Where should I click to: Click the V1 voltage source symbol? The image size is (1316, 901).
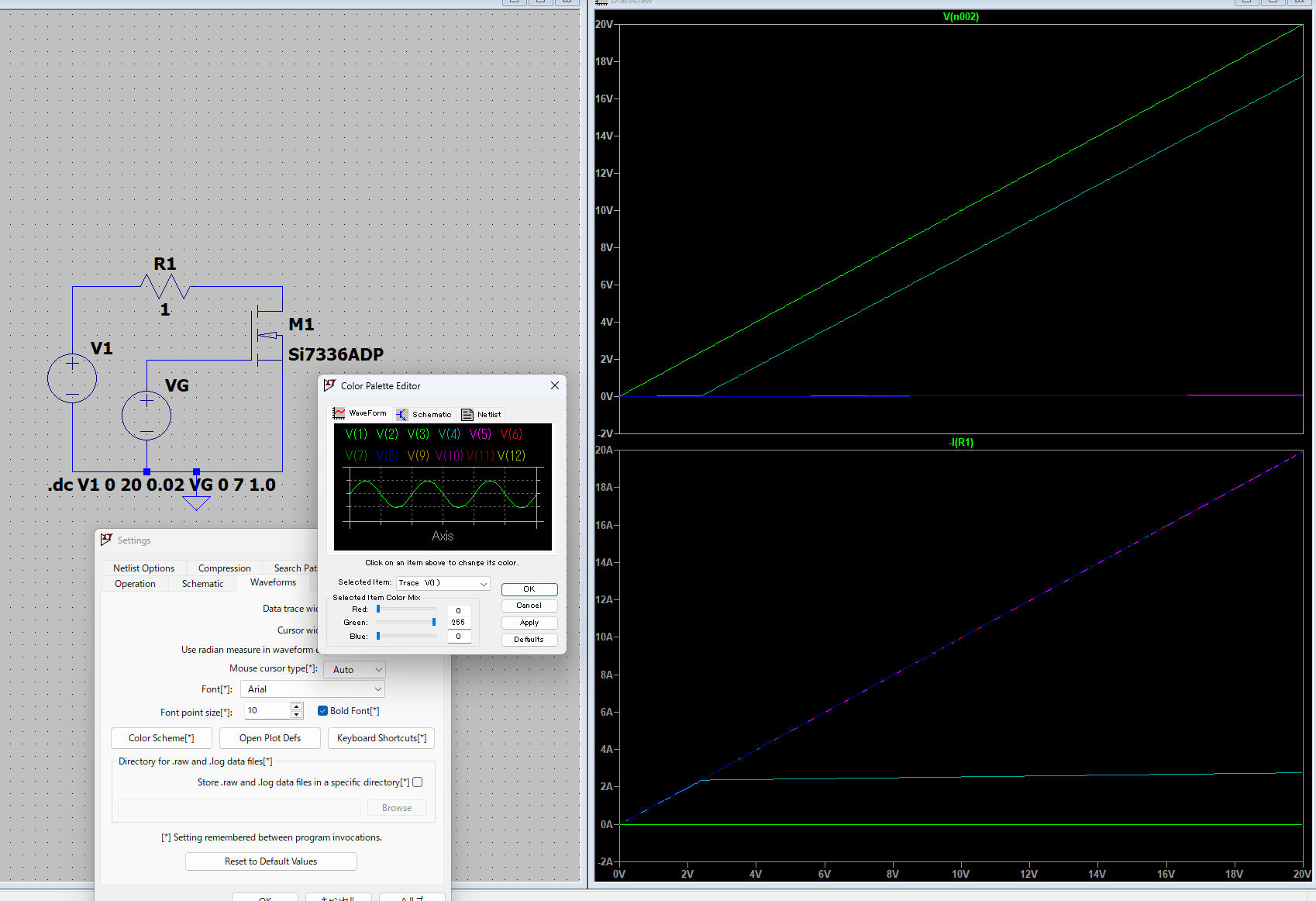72,378
